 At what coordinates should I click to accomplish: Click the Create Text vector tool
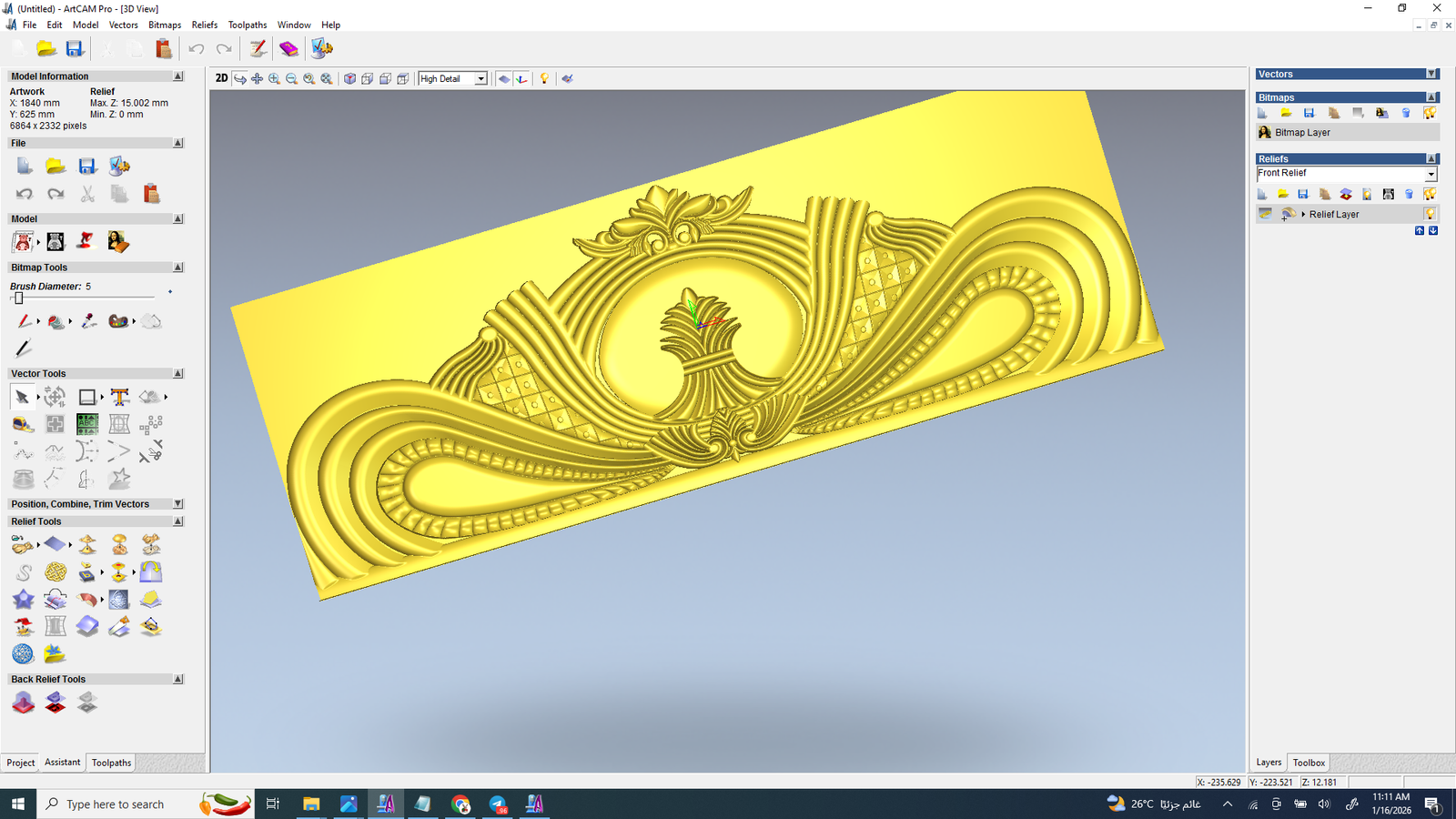click(x=119, y=397)
